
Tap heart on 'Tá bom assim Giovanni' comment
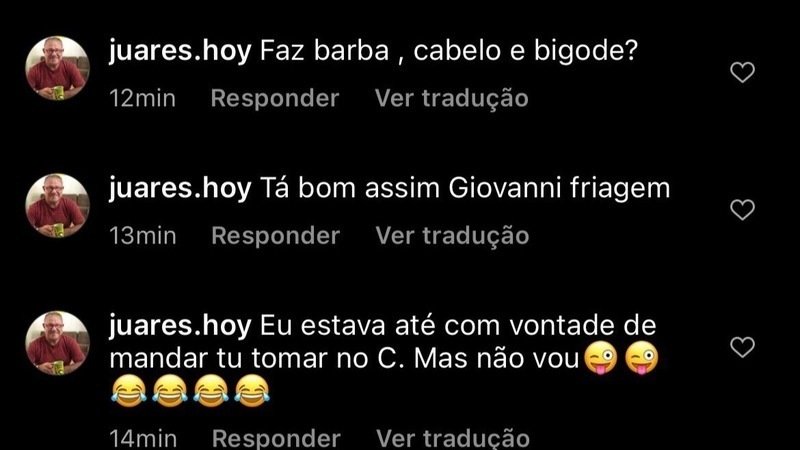(x=742, y=210)
